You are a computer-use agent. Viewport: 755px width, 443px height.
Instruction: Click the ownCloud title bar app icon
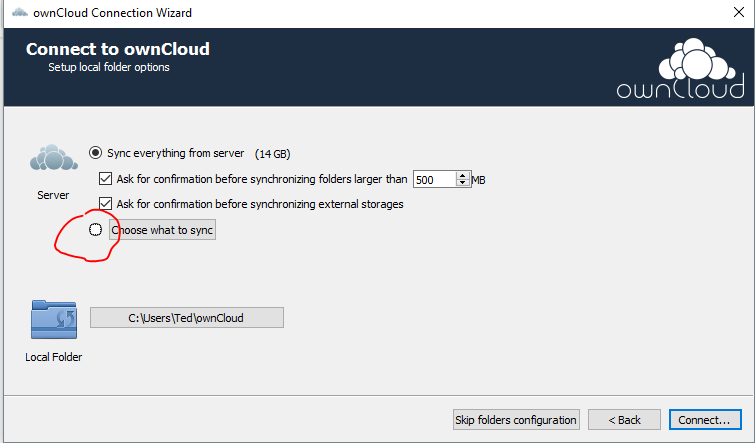[x=20, y=13]
